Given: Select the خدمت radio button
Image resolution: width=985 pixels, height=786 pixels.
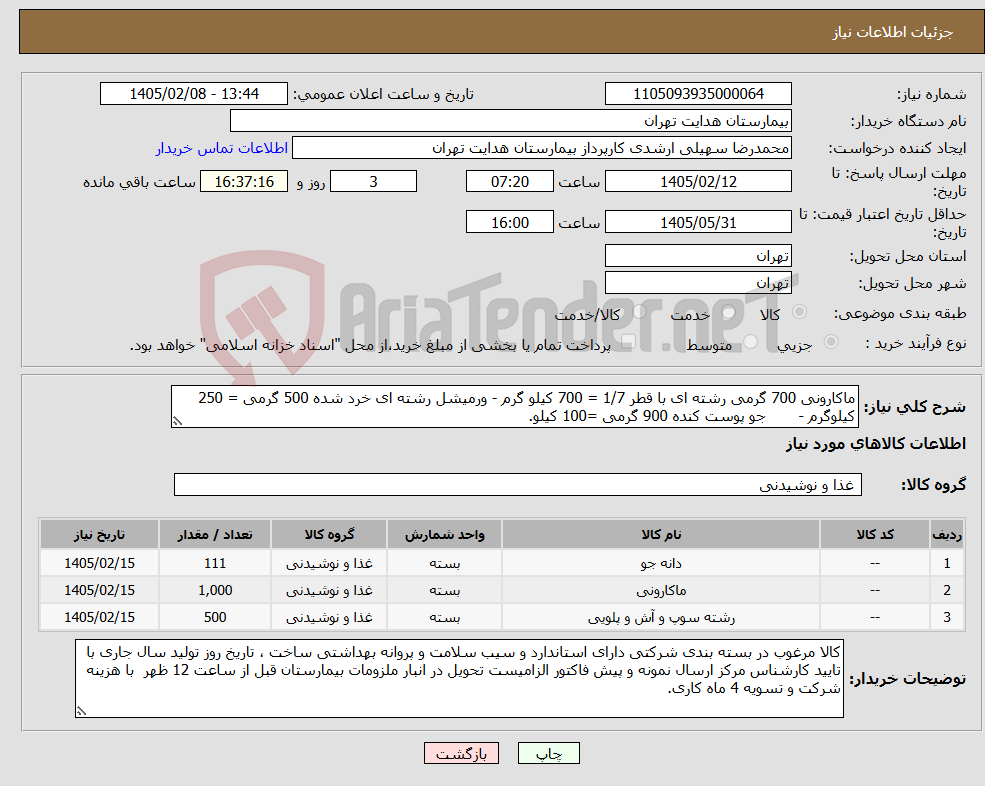Looking at the screenshot, I should coord(729,312).
